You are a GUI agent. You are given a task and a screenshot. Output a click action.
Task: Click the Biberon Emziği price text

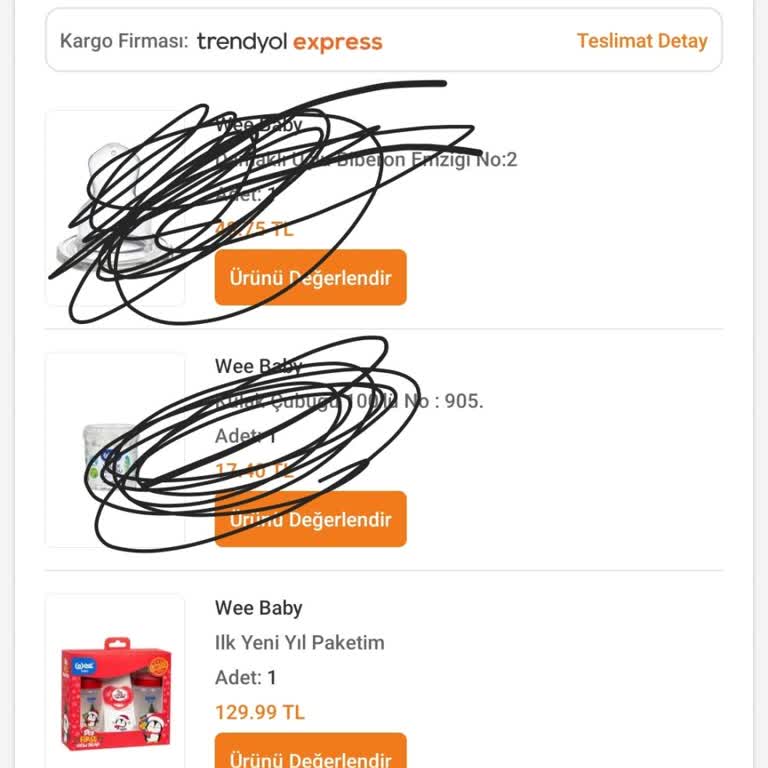click(x=254, y=229)
